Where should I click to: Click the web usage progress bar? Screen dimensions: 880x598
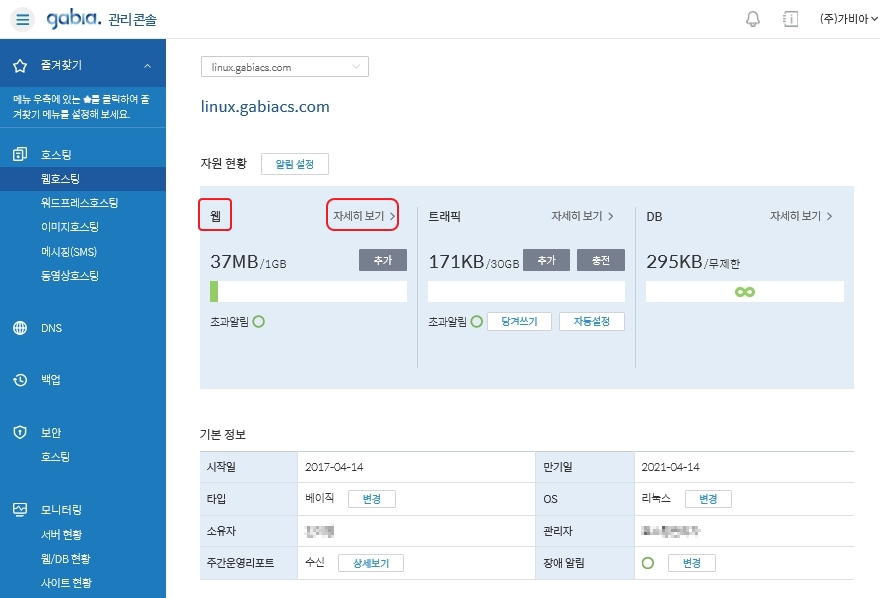point(308,291)
